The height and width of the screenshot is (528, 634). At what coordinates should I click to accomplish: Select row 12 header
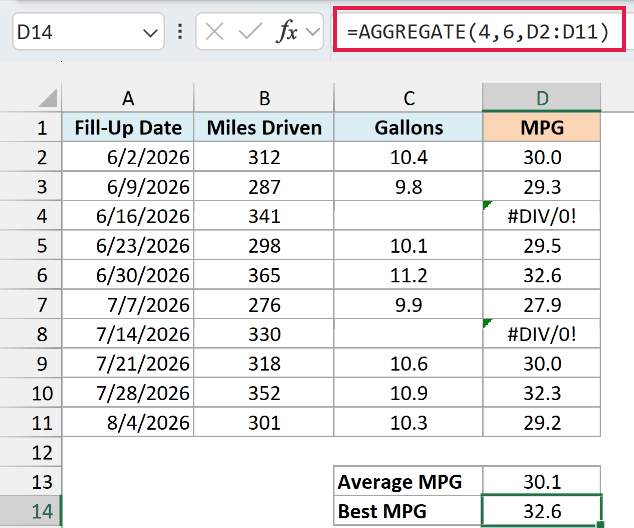coord(31,452)
